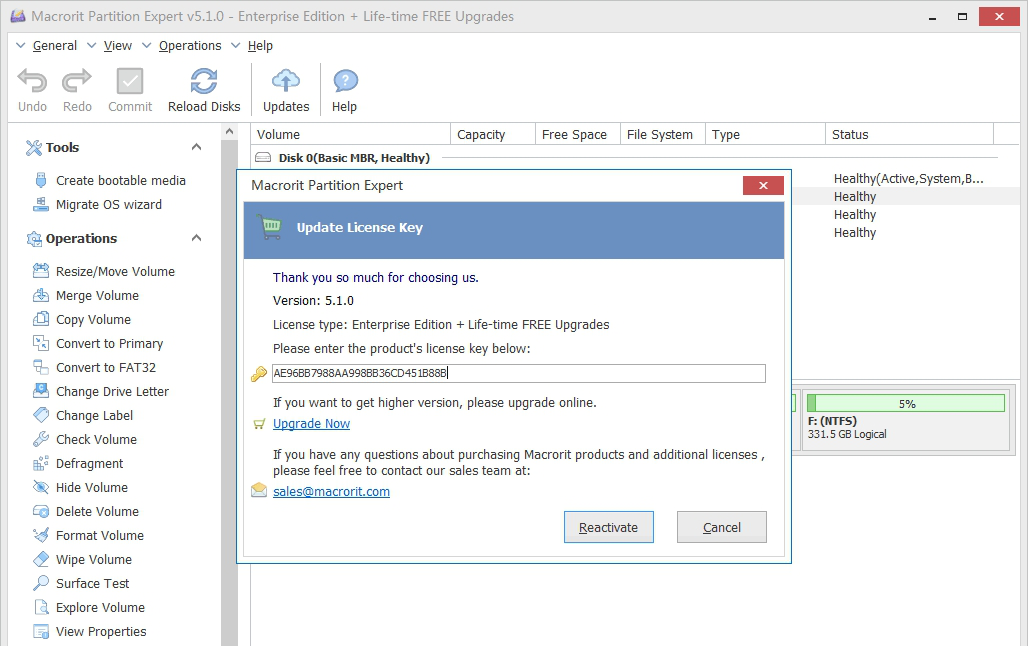Click the Check Volume wrench icon

click(41, 439)
